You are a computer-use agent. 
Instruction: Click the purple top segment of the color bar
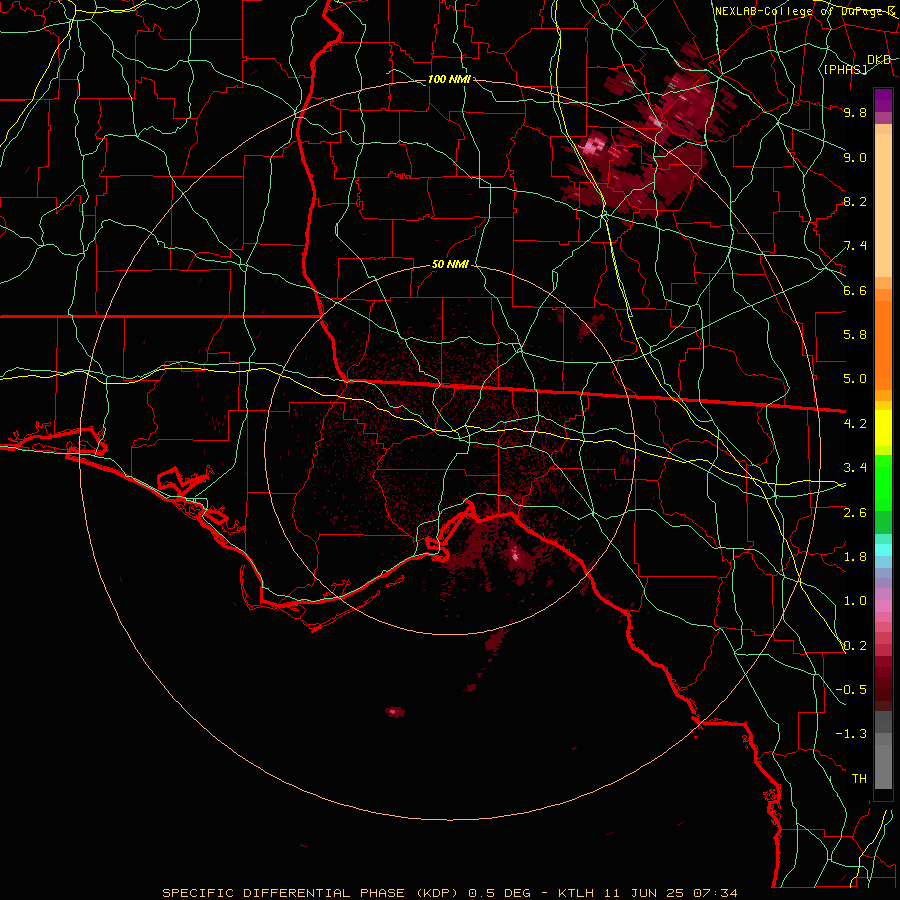(x=883, y=100)
